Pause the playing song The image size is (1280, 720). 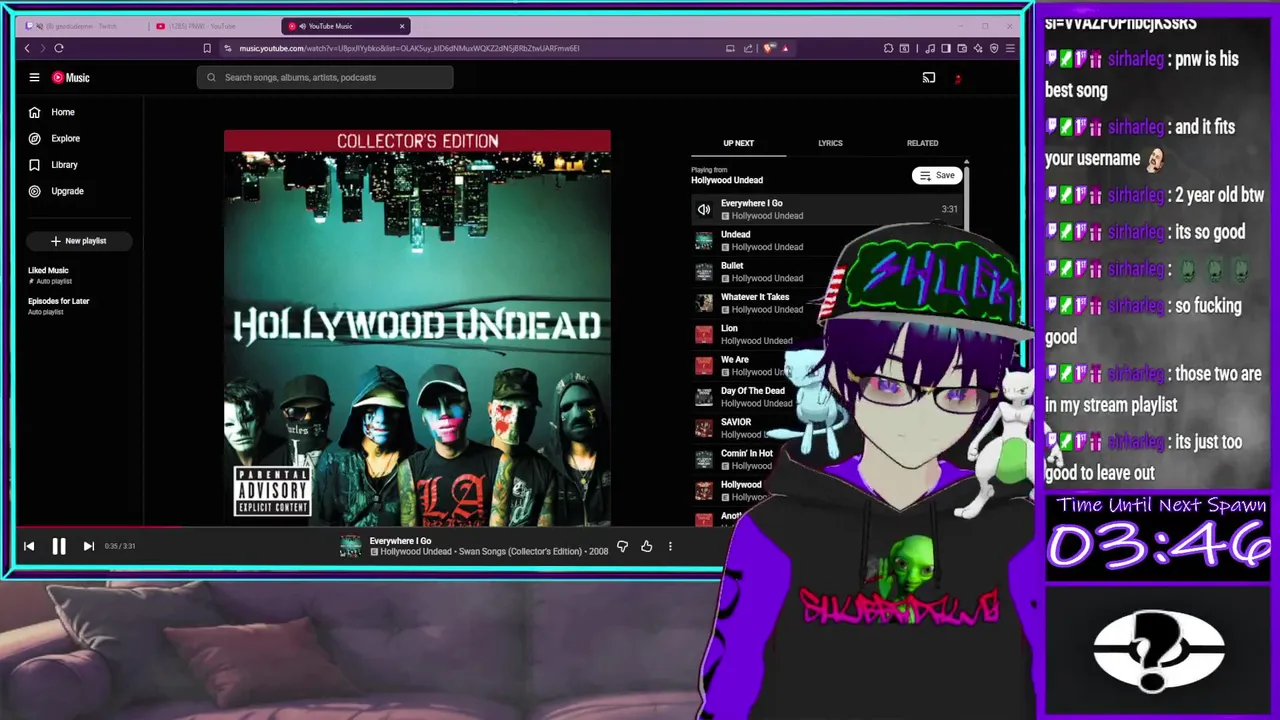59,546
